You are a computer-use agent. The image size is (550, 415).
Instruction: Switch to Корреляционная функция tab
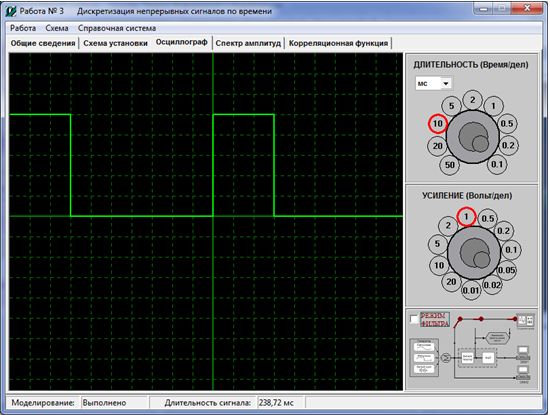click(x=338, y=43)
